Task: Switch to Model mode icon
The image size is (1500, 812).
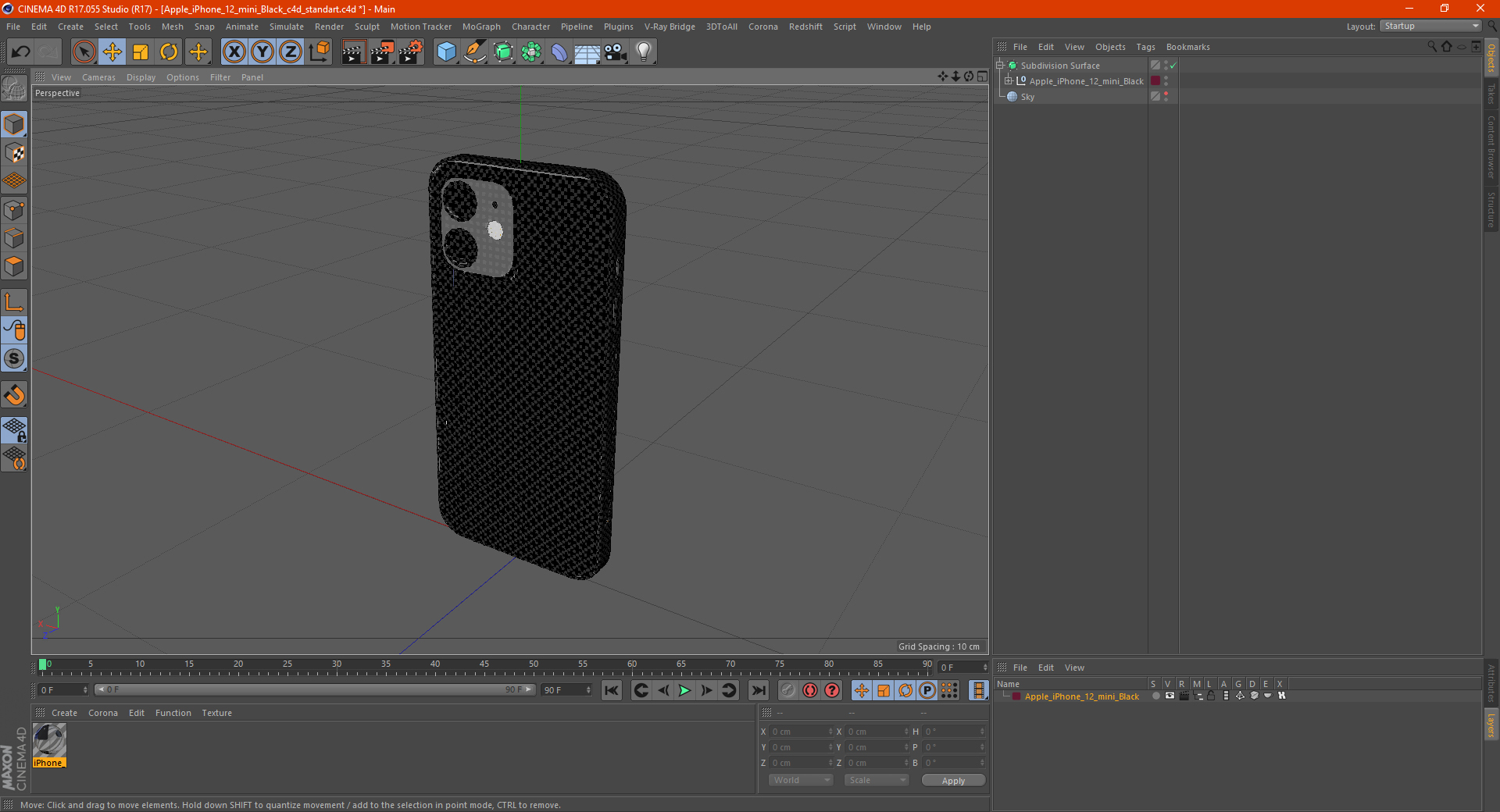Action: (14, 125)
